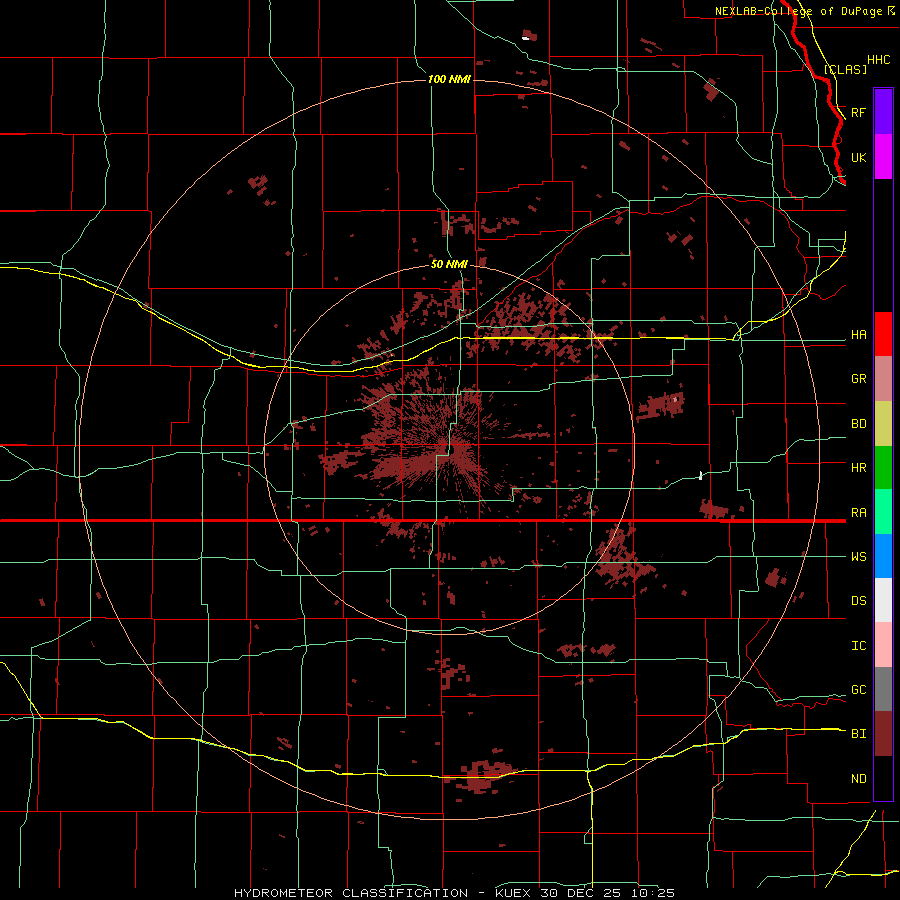
Task: Click the purple RF legend swatch
Action: click(883, 112)
